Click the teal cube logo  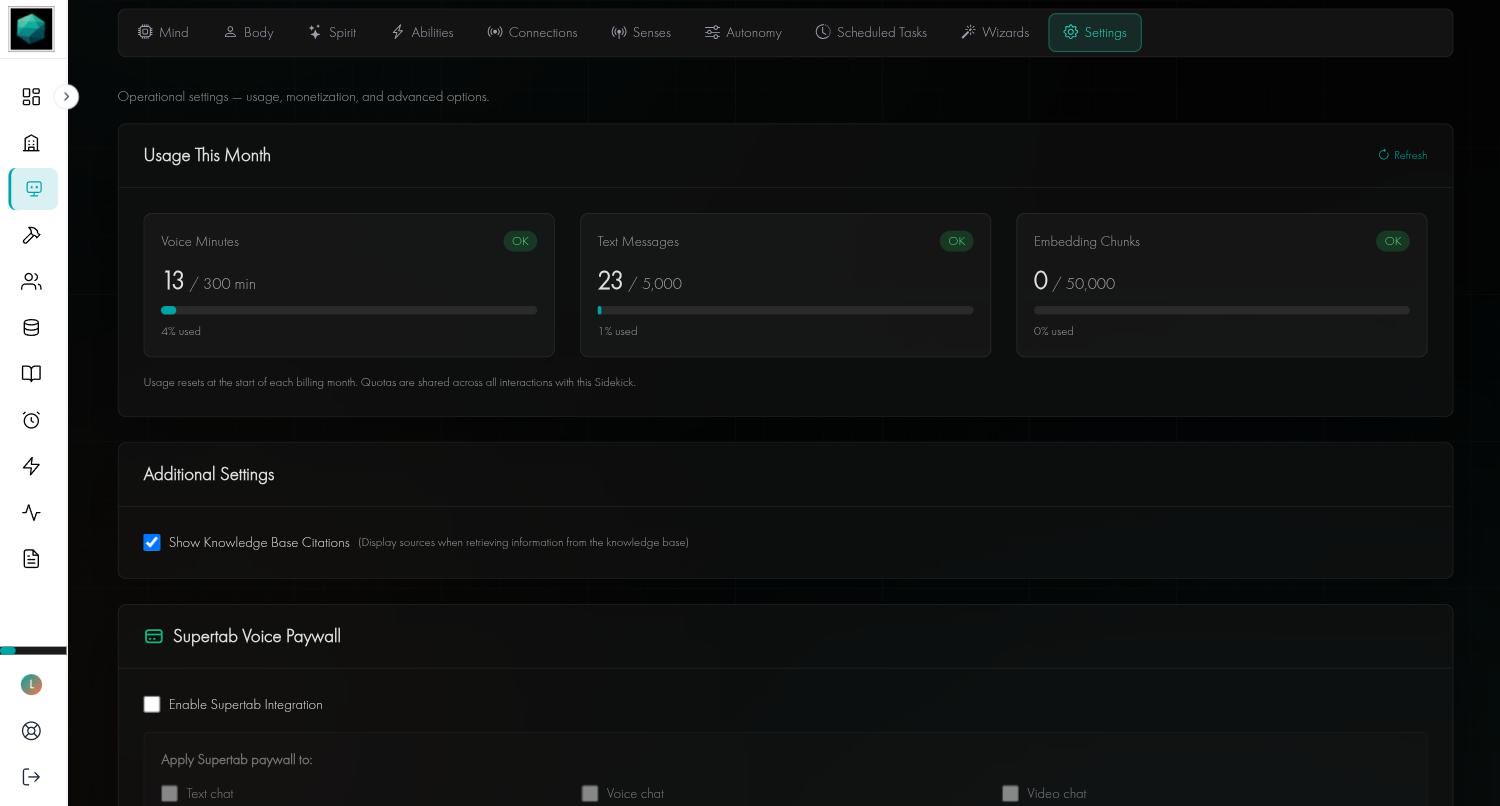[x=31, y=29]
